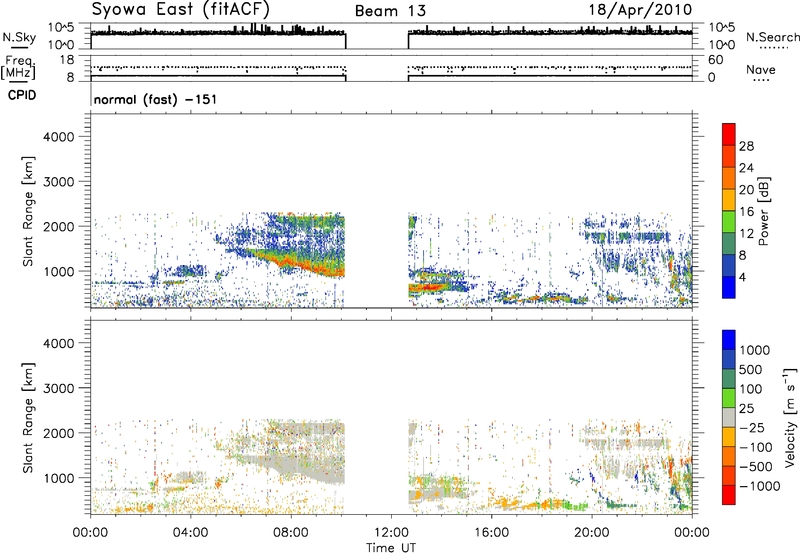Click the "-25" label on the velocity colorbar
Screen dimensions: 800x554
(751, 428)
